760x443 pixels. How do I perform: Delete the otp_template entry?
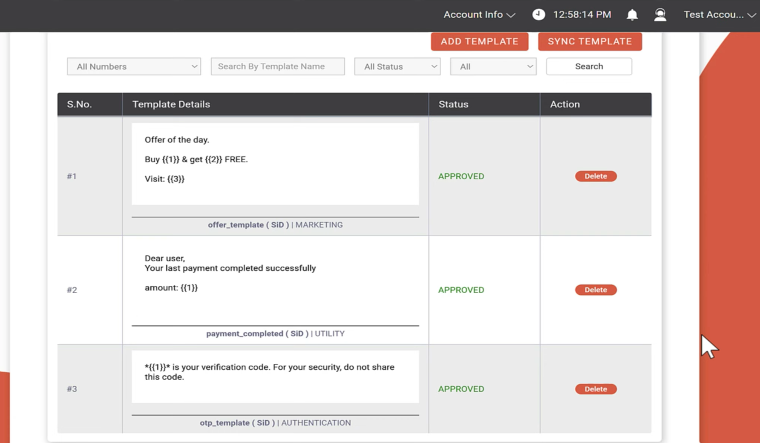(x=595, y=389)
